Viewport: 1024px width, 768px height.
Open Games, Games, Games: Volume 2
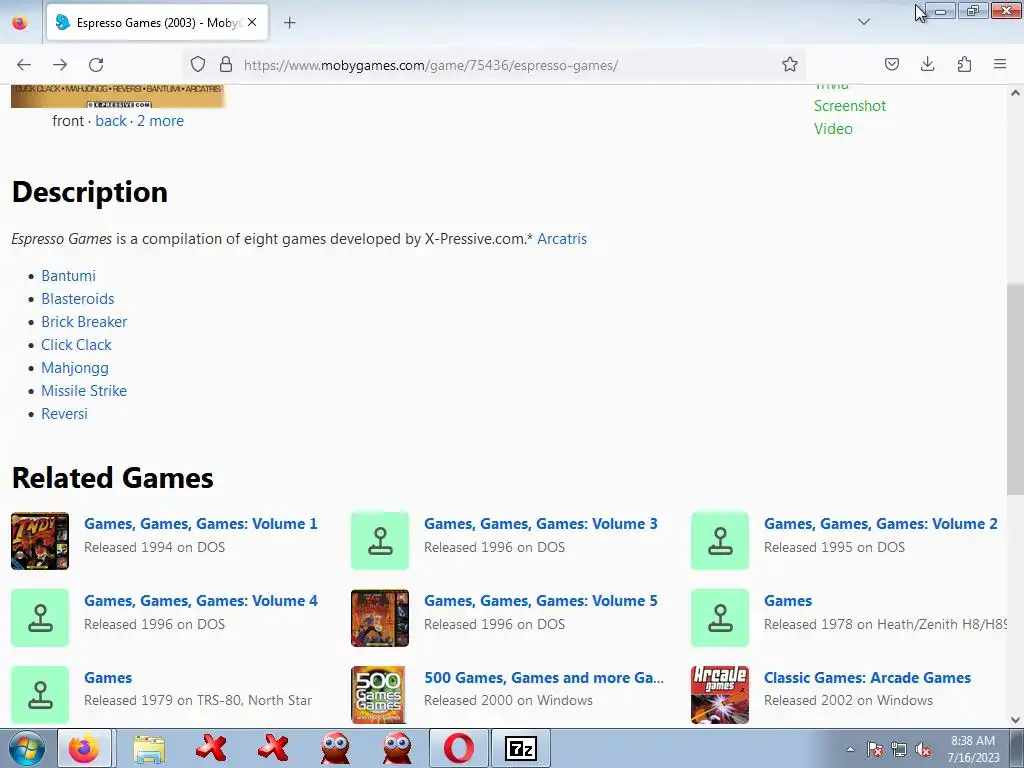pyautogui.click(x=880, y=524)
